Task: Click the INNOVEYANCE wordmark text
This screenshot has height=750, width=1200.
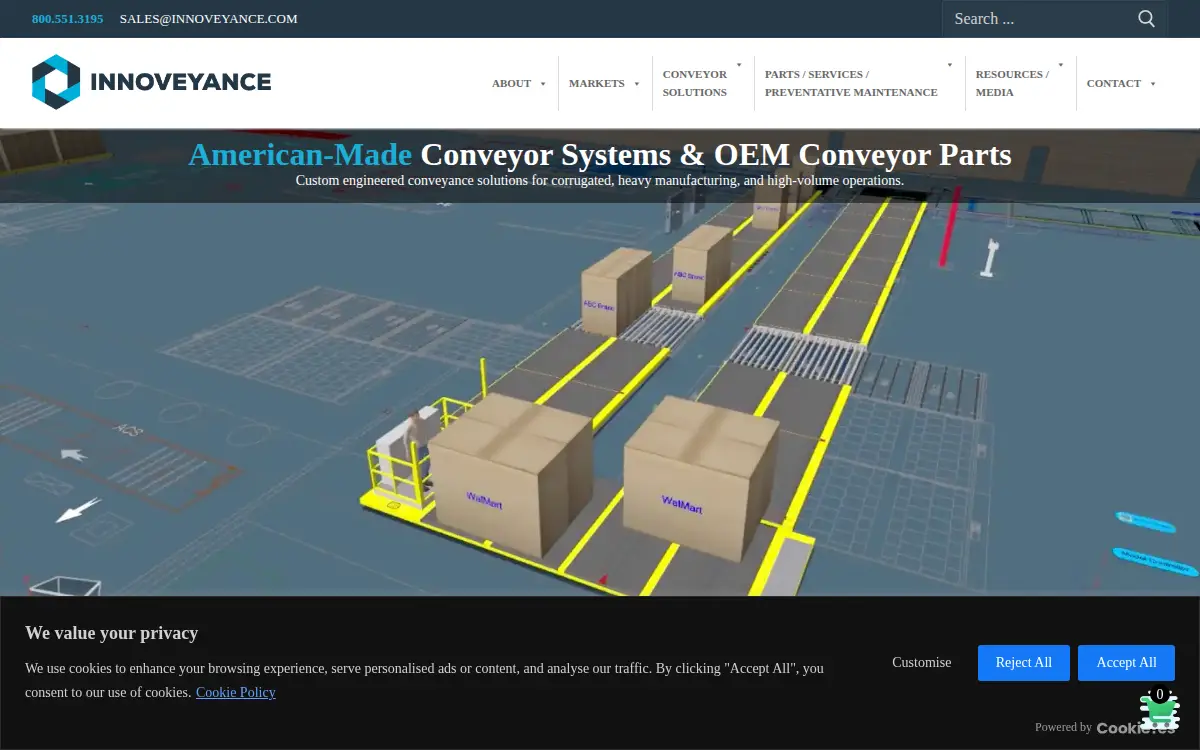Action: (x=181, y=82)
